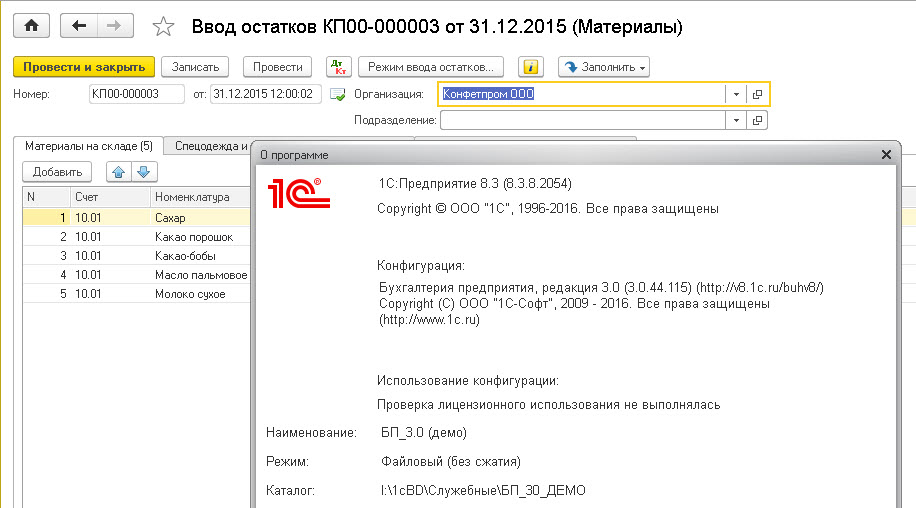Move row up with the blue arrow
This screenshot has width=916, height=508.
click(x=119, y=172)
